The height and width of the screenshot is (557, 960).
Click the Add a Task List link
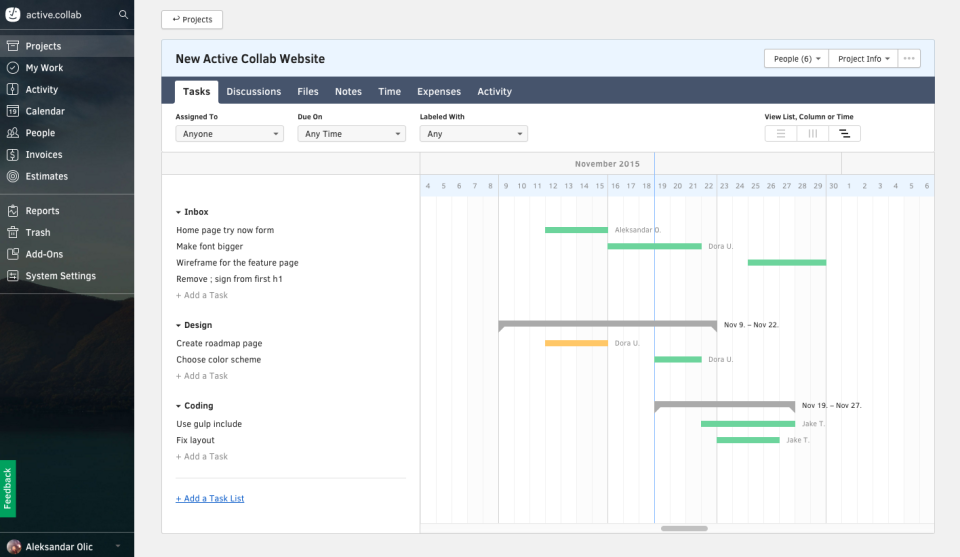click(x=210, y=499)
